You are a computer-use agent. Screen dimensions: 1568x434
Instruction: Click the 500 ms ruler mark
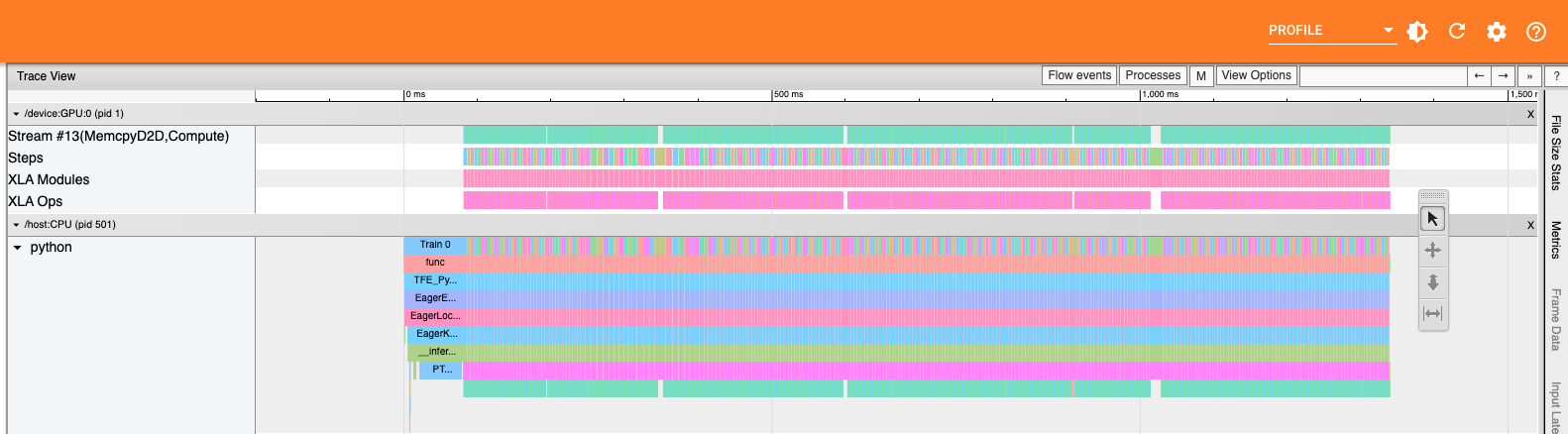[x=788, y=94]
